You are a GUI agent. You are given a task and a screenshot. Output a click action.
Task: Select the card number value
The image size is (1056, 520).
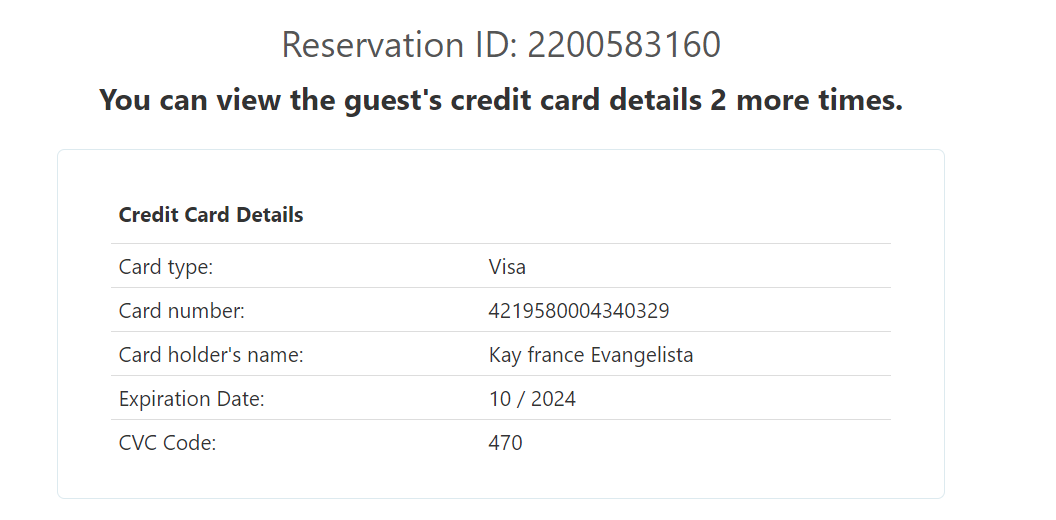point(579,311)
